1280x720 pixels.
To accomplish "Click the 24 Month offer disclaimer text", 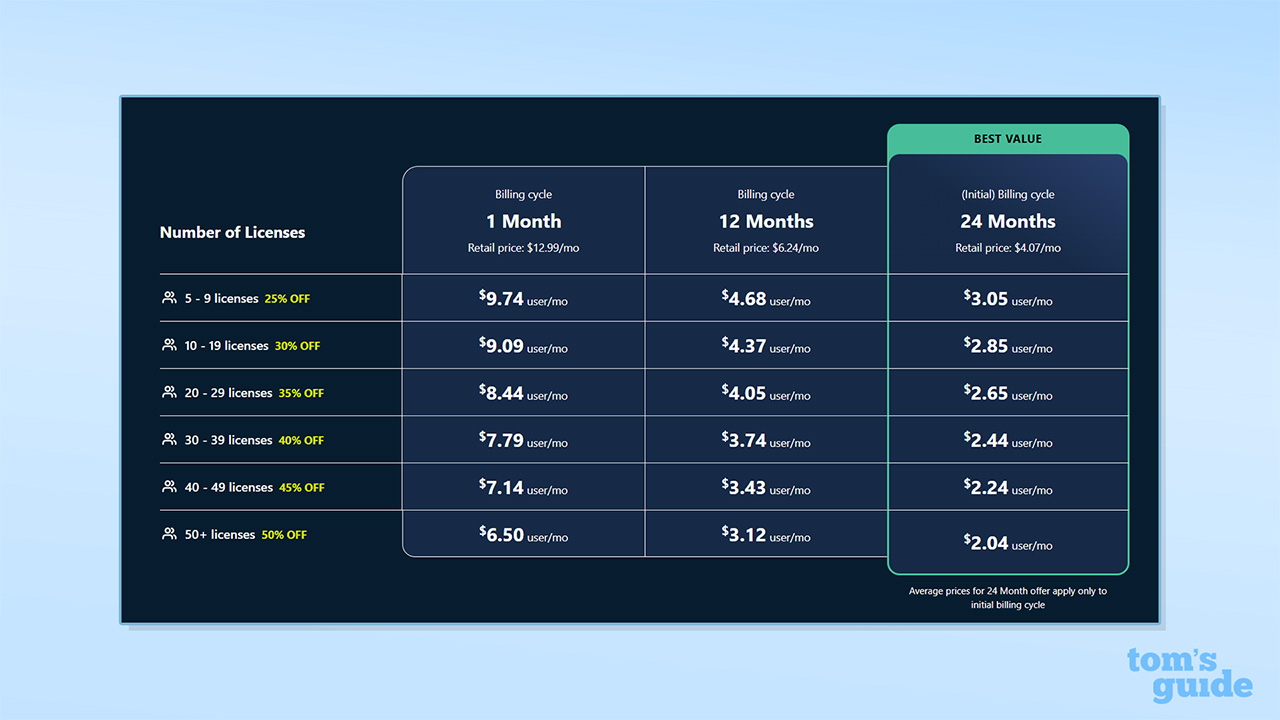I will [1008, 598].
